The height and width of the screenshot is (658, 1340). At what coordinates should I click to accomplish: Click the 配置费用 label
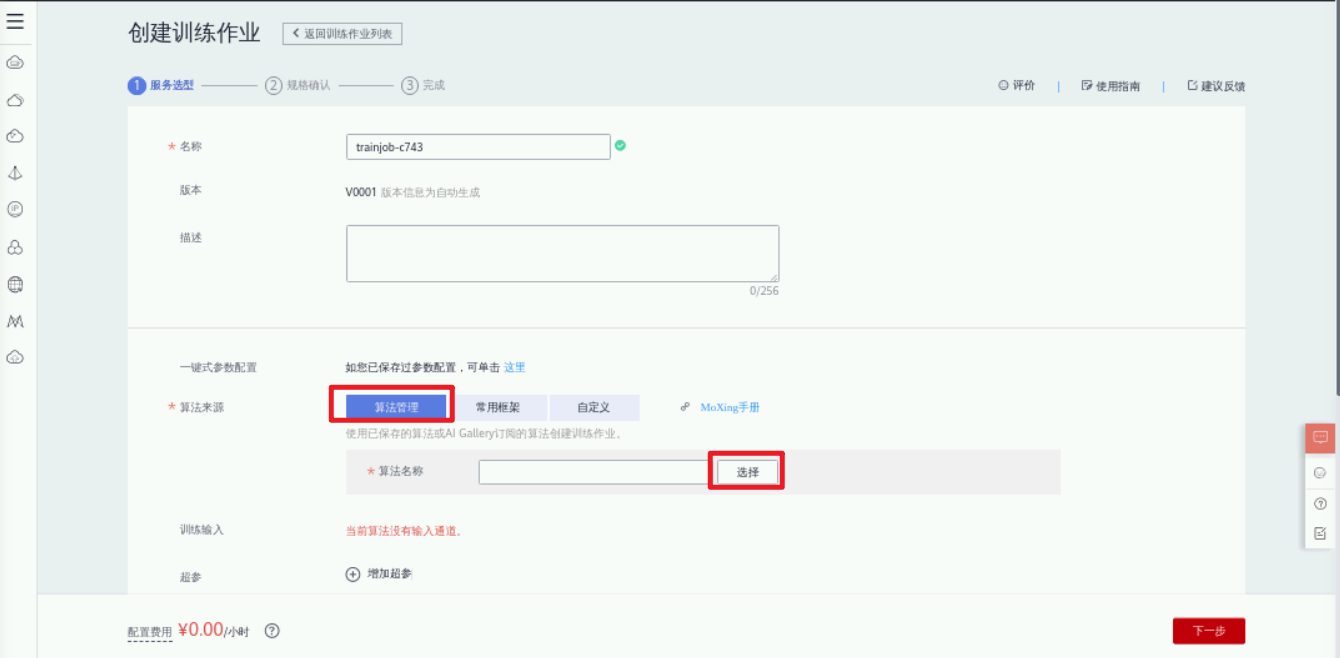[150, 632]
